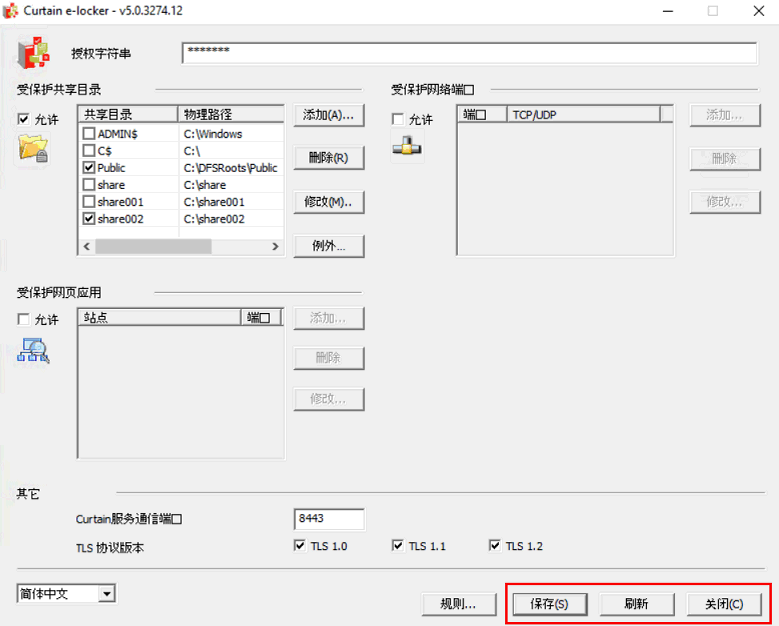The image size is (779, 626).
Task: Click the TCP/UDP column header
Action: tap(584, 114)
